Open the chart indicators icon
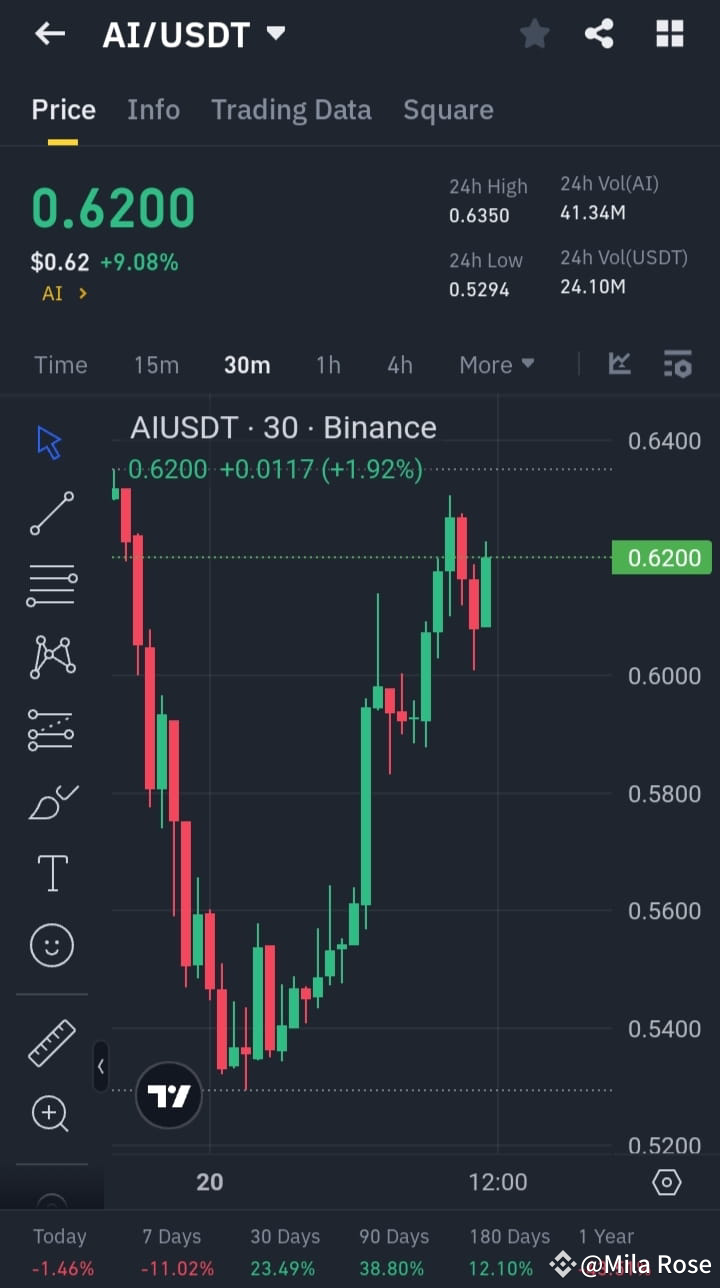This screenshot has height=1288, width=720. [x=620, y=364]
